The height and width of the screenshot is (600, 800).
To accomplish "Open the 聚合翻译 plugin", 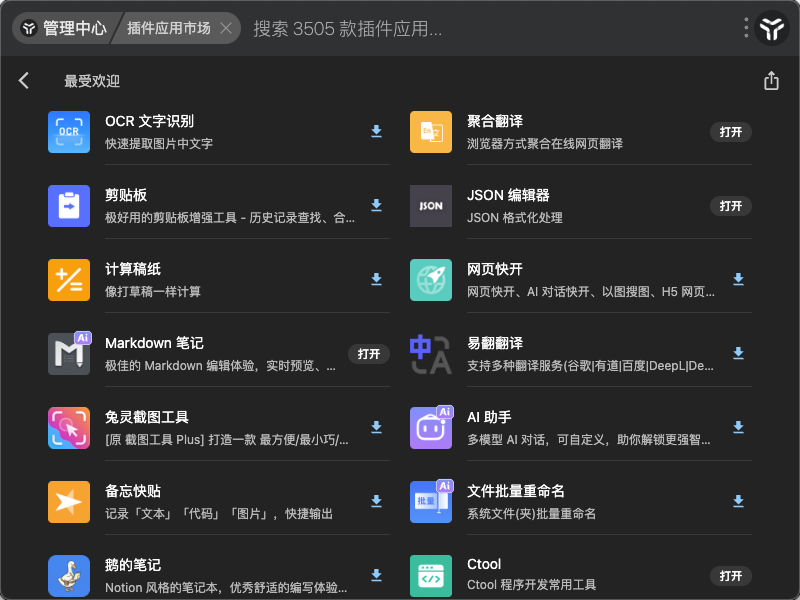I will pos(731,132).
